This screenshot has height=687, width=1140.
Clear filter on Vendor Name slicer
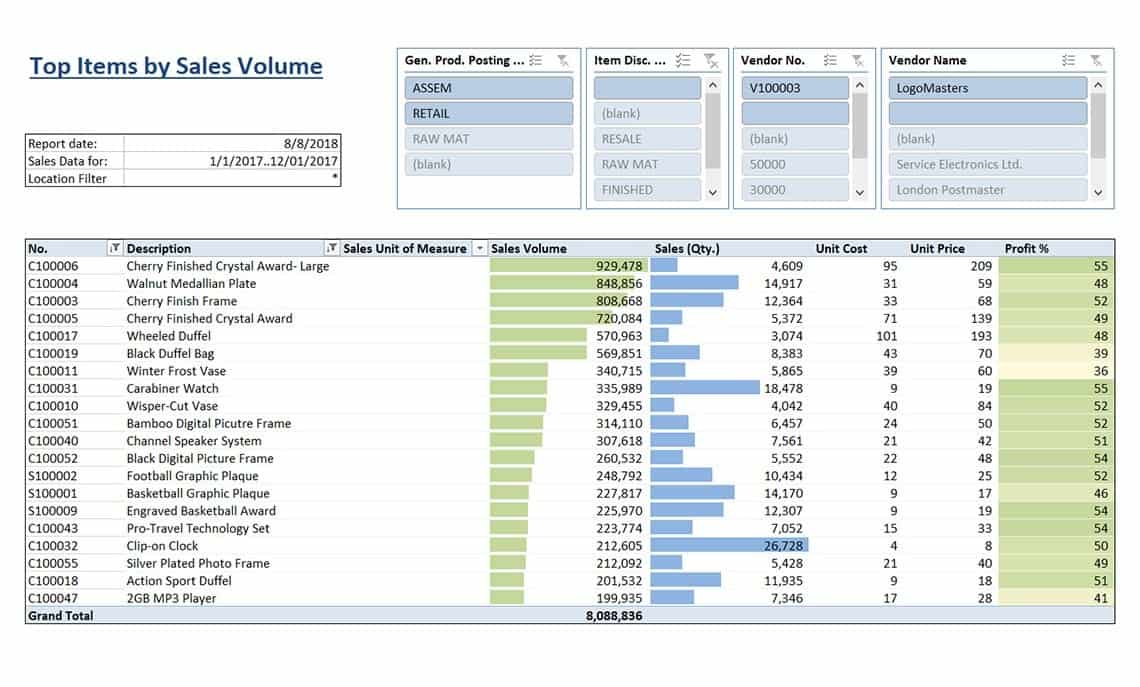(x=1096, y=60)
